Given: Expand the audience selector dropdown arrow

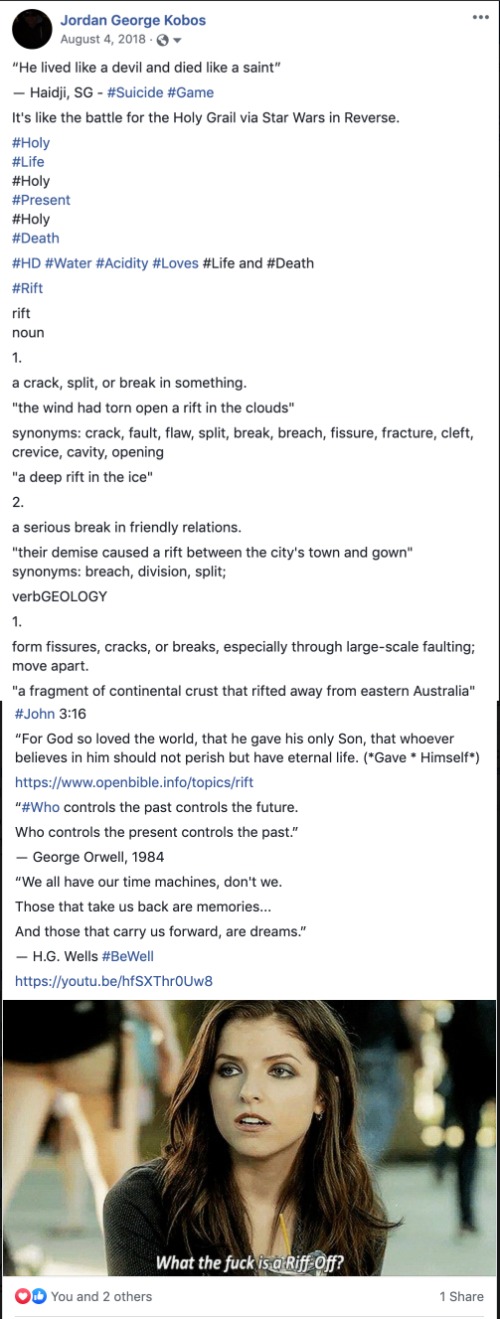Looking at the screenshot, I should pyautogui.click(x=177, y=40).
